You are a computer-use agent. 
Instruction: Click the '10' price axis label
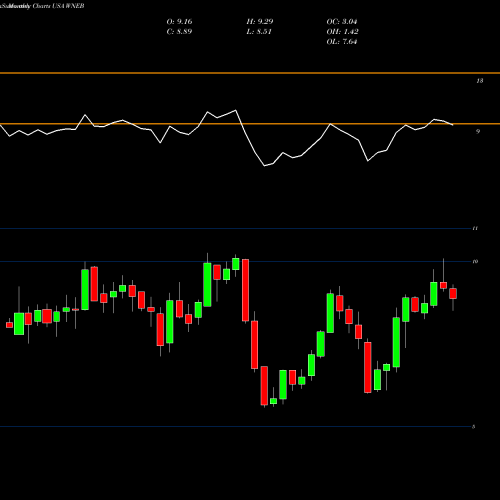click(x=475, y=261)
